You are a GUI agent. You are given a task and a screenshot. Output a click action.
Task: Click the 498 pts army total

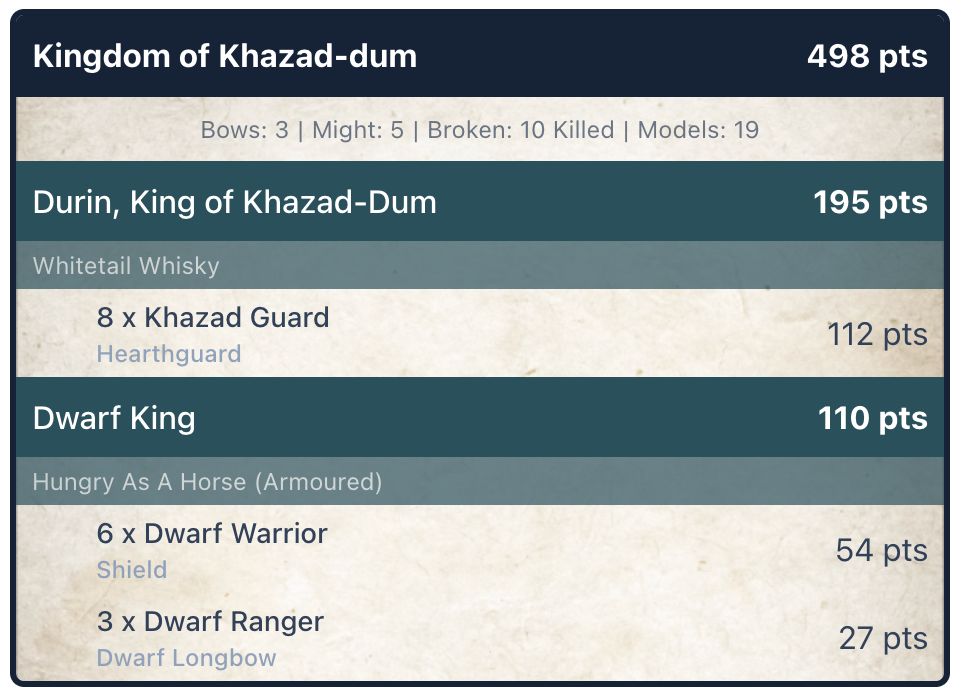[x=866, y=56]
